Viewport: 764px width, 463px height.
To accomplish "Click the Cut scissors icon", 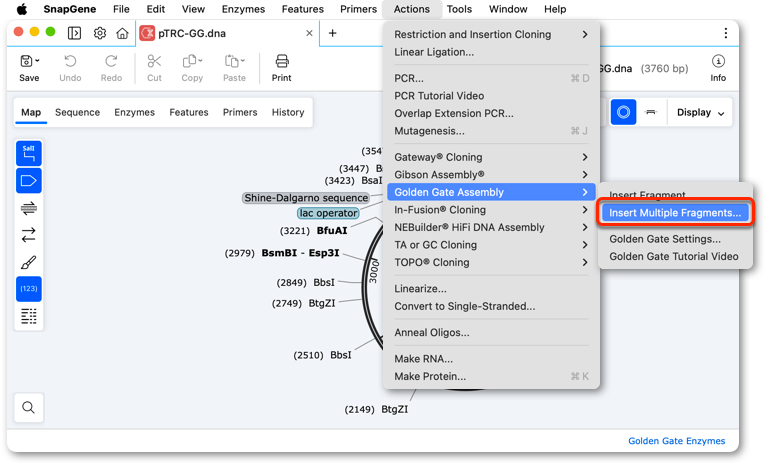I will [154, 61].
